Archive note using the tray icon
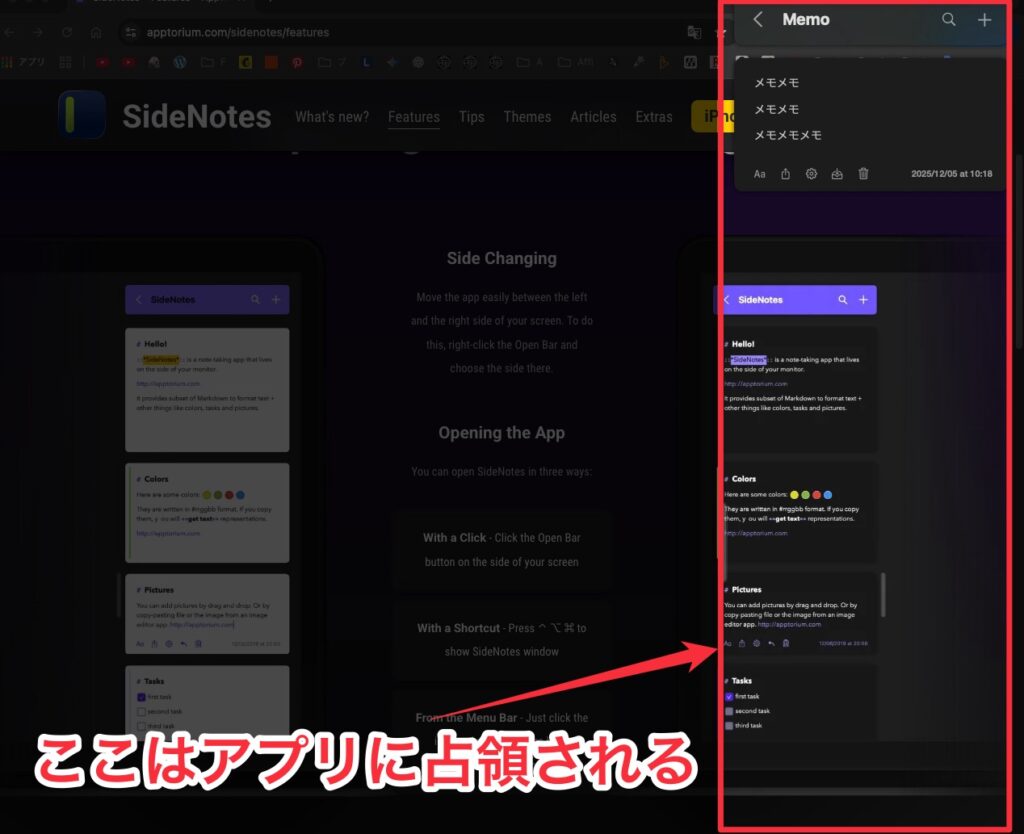 837,174
